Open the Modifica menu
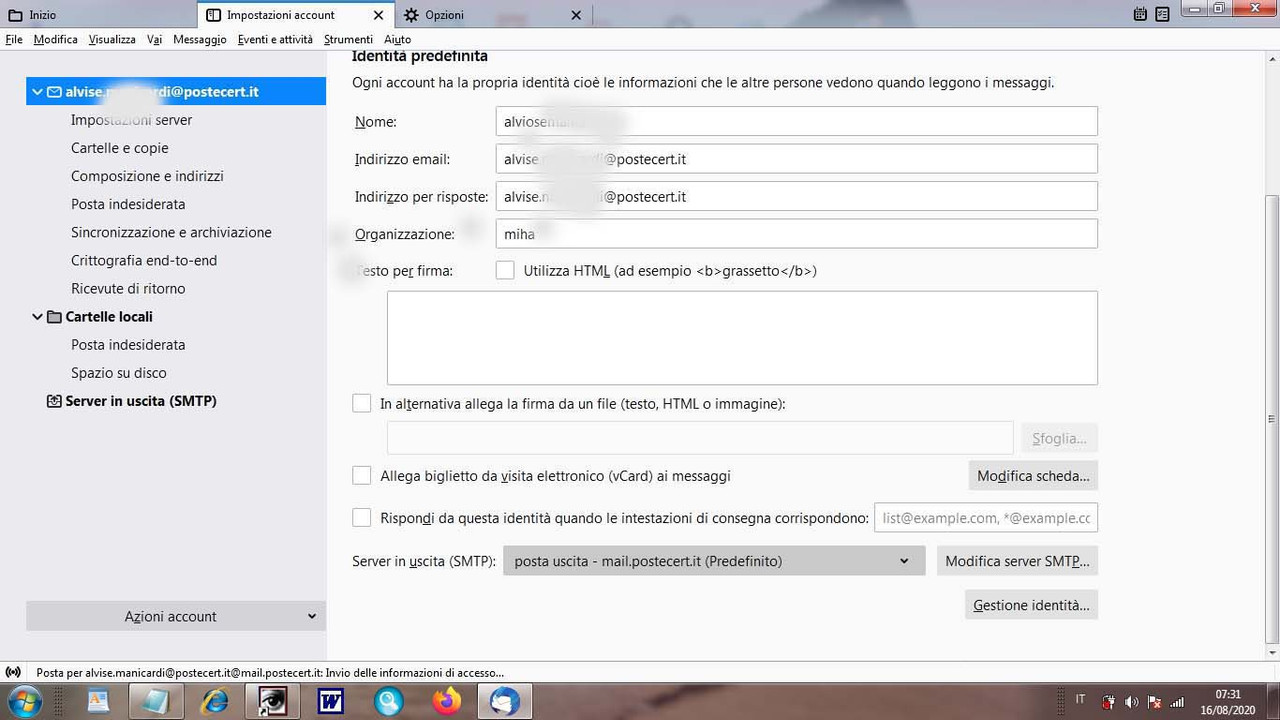The height and width of the screenshot is (720, 1280). 55,39
